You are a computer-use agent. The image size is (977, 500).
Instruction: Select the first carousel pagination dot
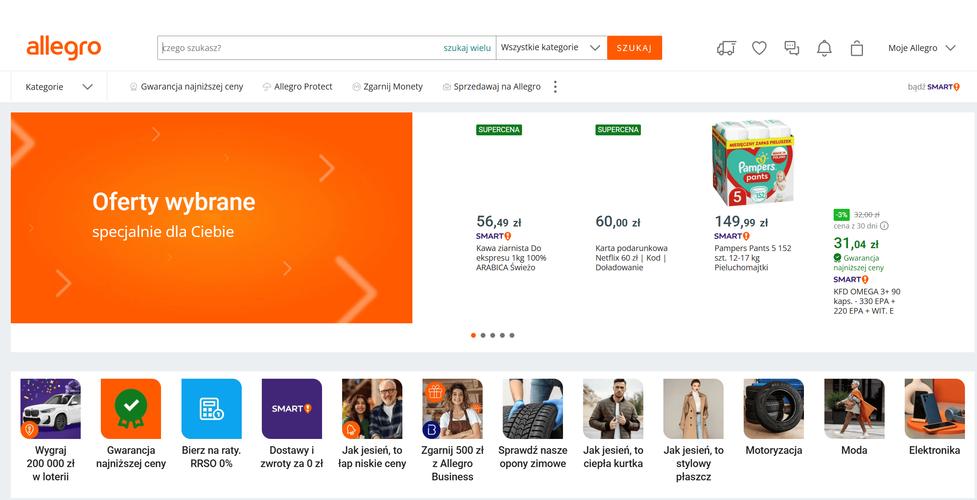click(473, 335)
